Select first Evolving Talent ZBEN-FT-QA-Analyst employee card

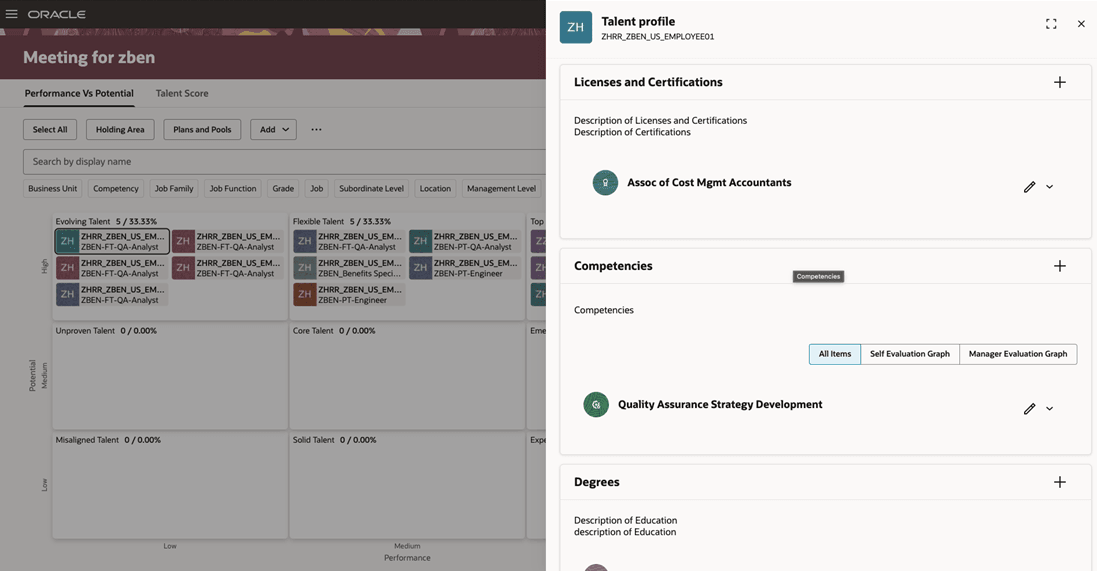[112, 241]
